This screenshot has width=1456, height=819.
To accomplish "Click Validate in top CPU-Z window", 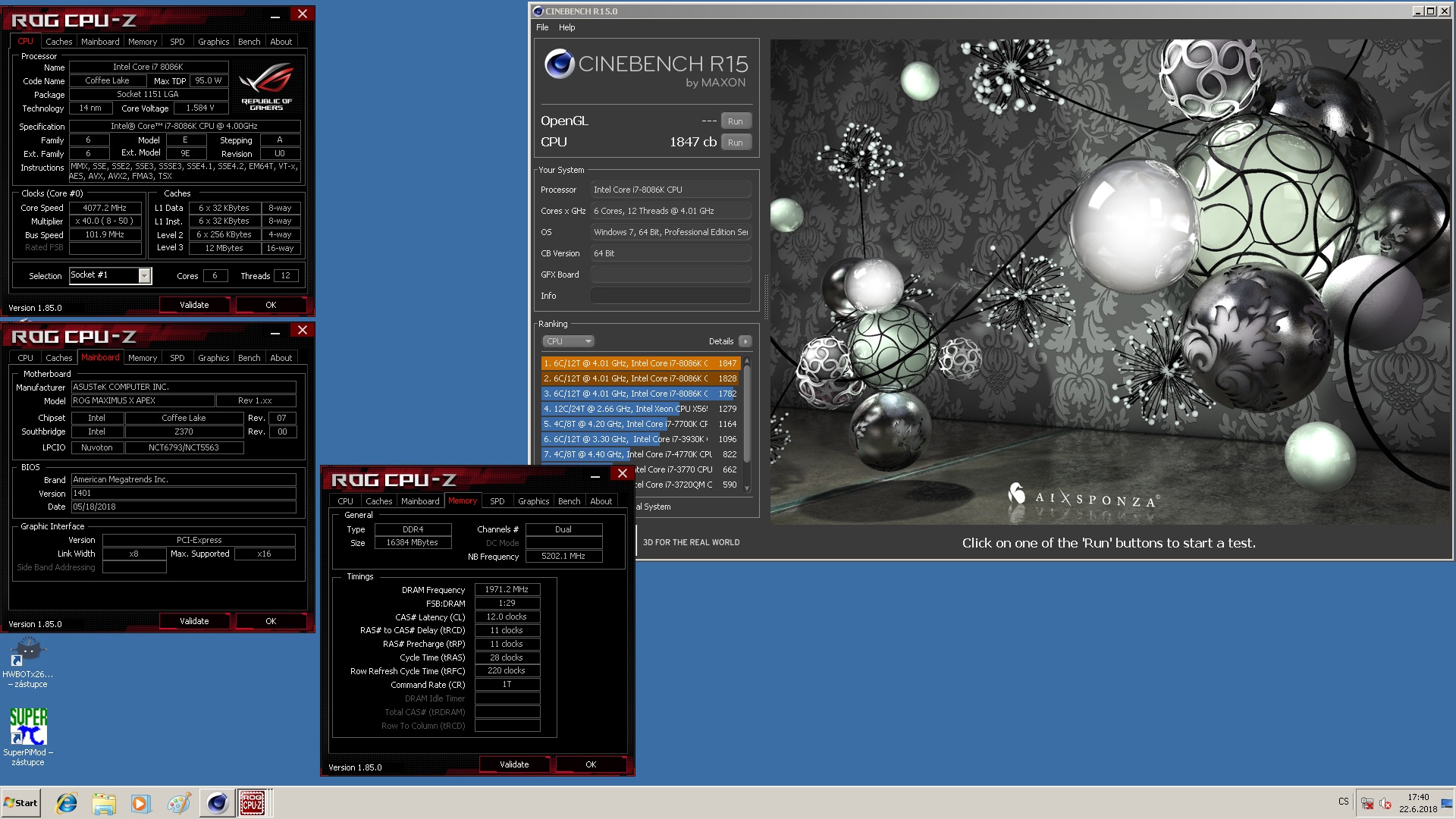I will pos(194,305).
